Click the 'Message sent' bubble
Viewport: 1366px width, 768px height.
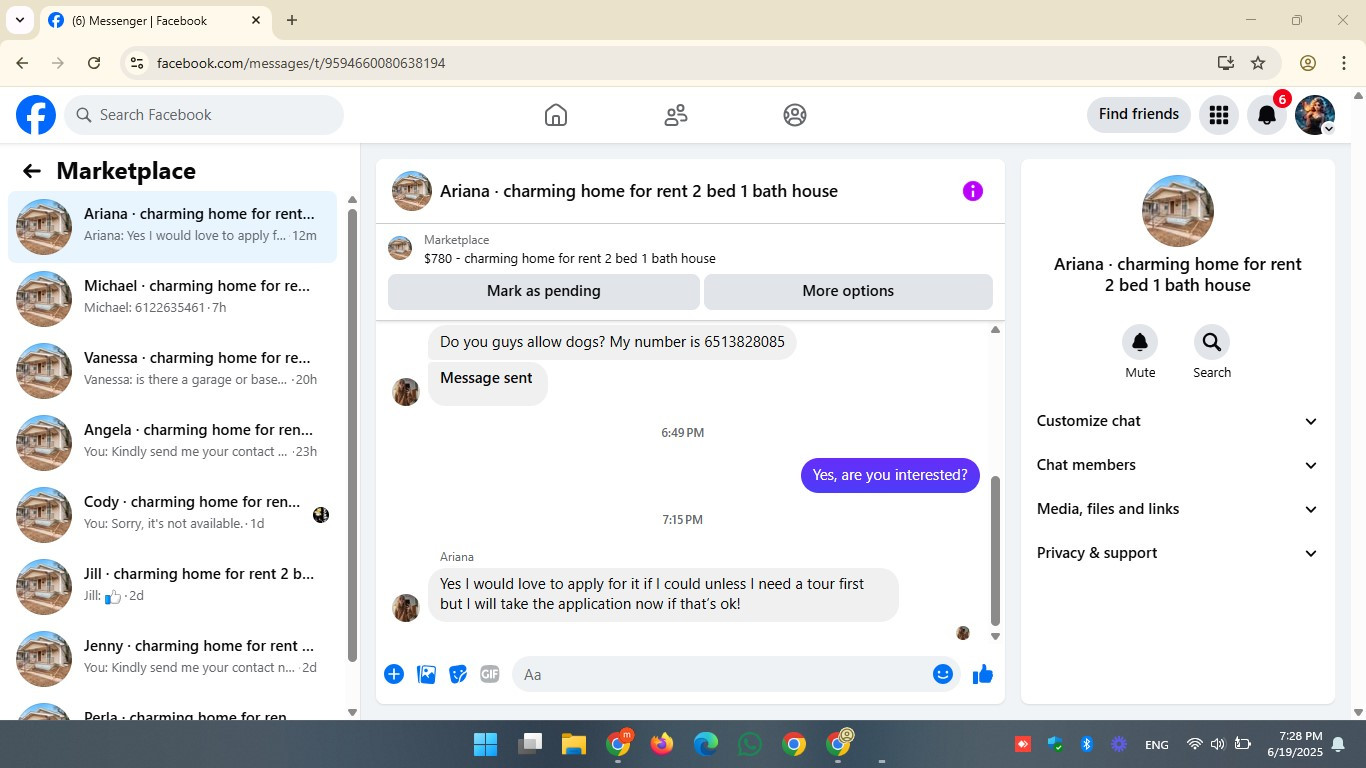click(487, 383)
